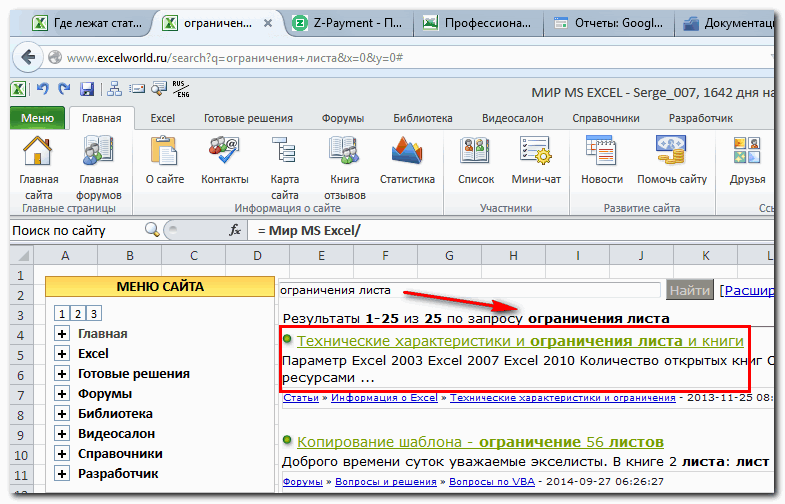Switch to the Разработчик ribbon tab
Image resolution: width=785 pixels, height=504 pixels.
click(700, 119)
